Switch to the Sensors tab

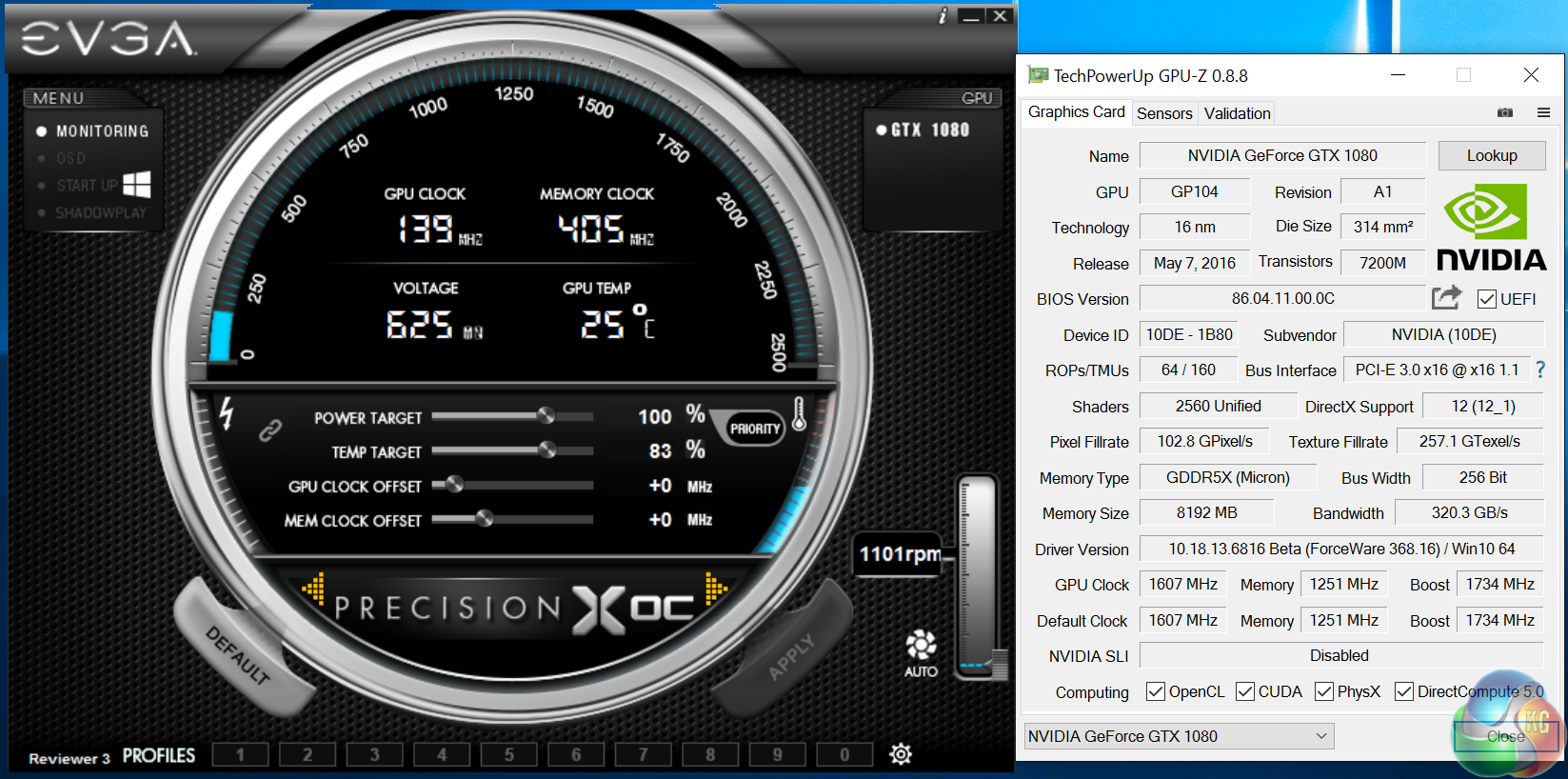point(1164,113)
